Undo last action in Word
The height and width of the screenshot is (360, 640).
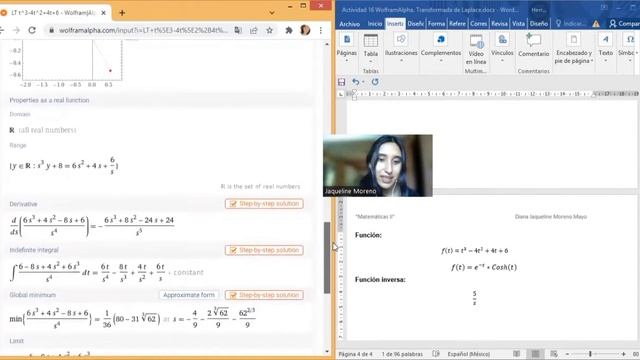click(x=356, y=82)
